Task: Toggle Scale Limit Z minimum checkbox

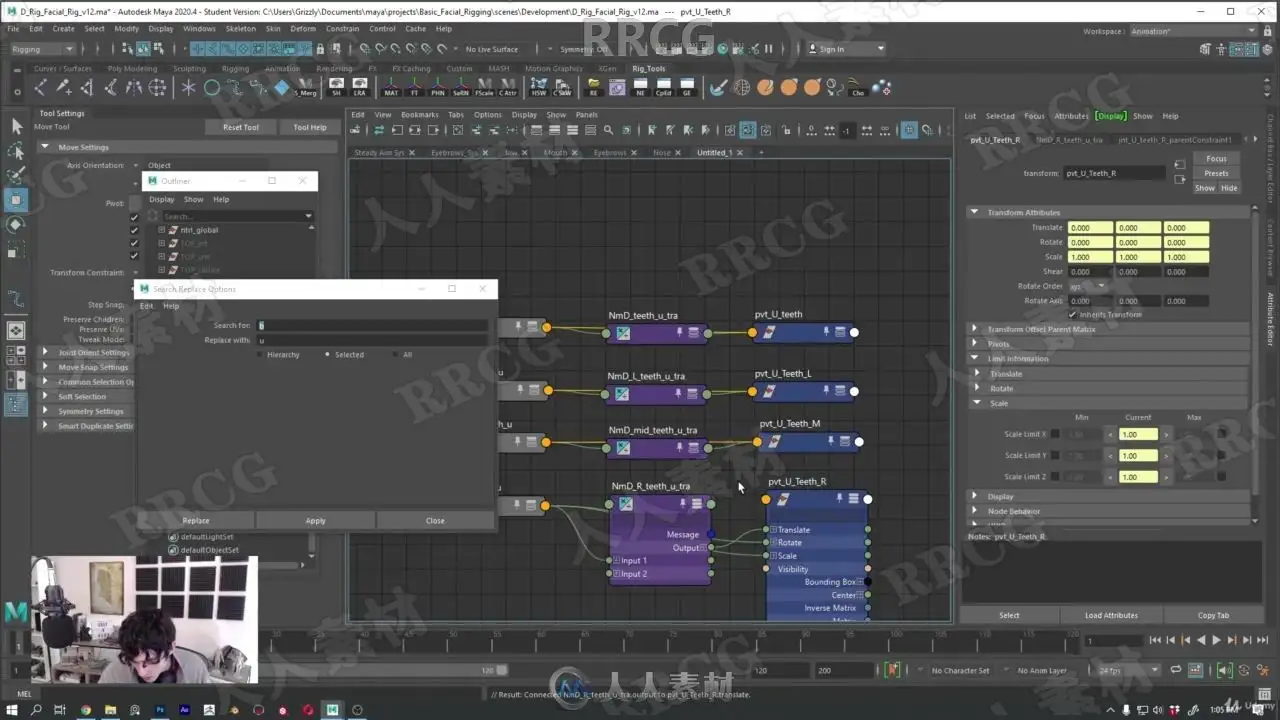Action: (1055, 477)
